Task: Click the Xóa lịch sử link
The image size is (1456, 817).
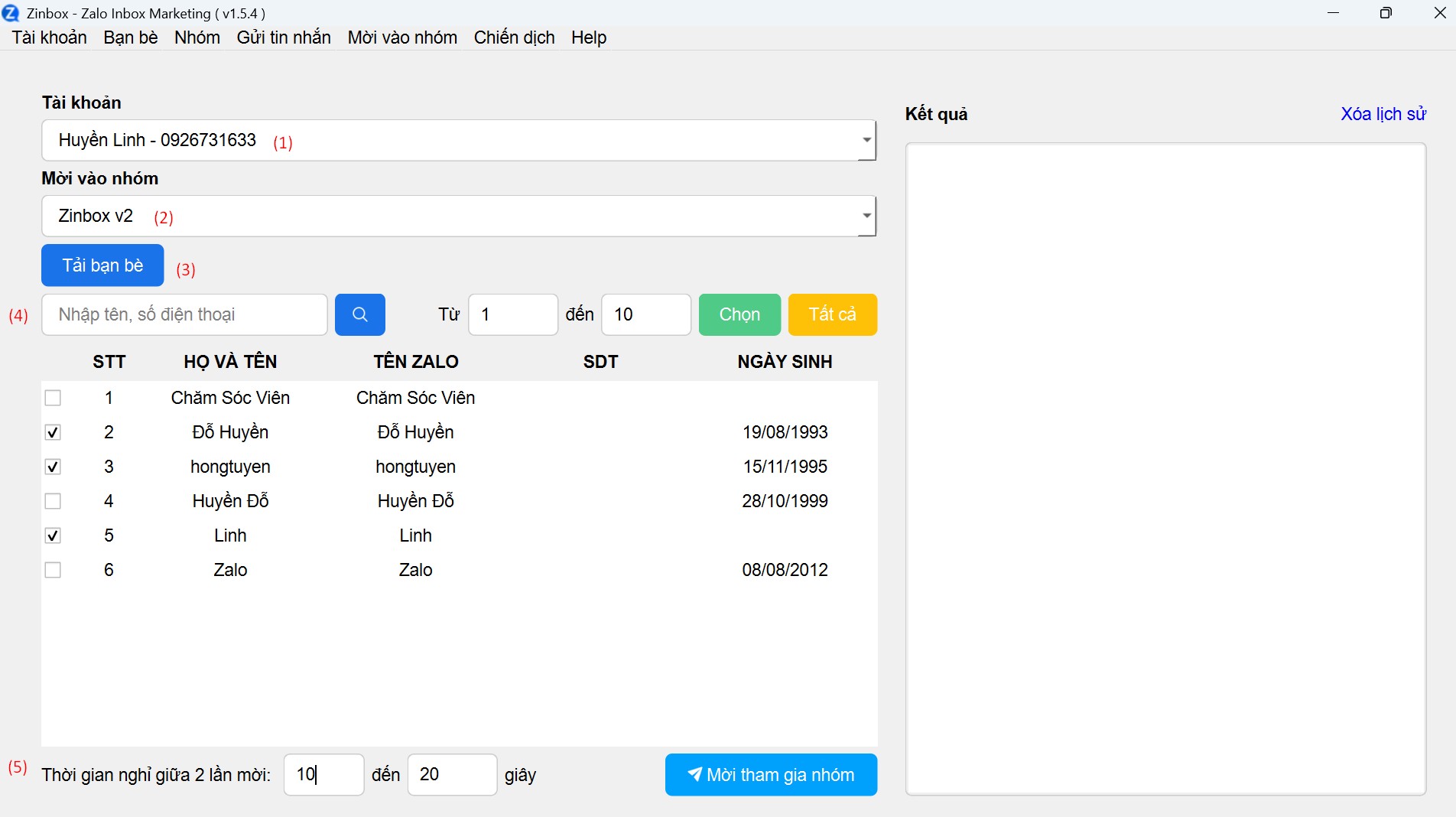Action: click(1383, 114)
